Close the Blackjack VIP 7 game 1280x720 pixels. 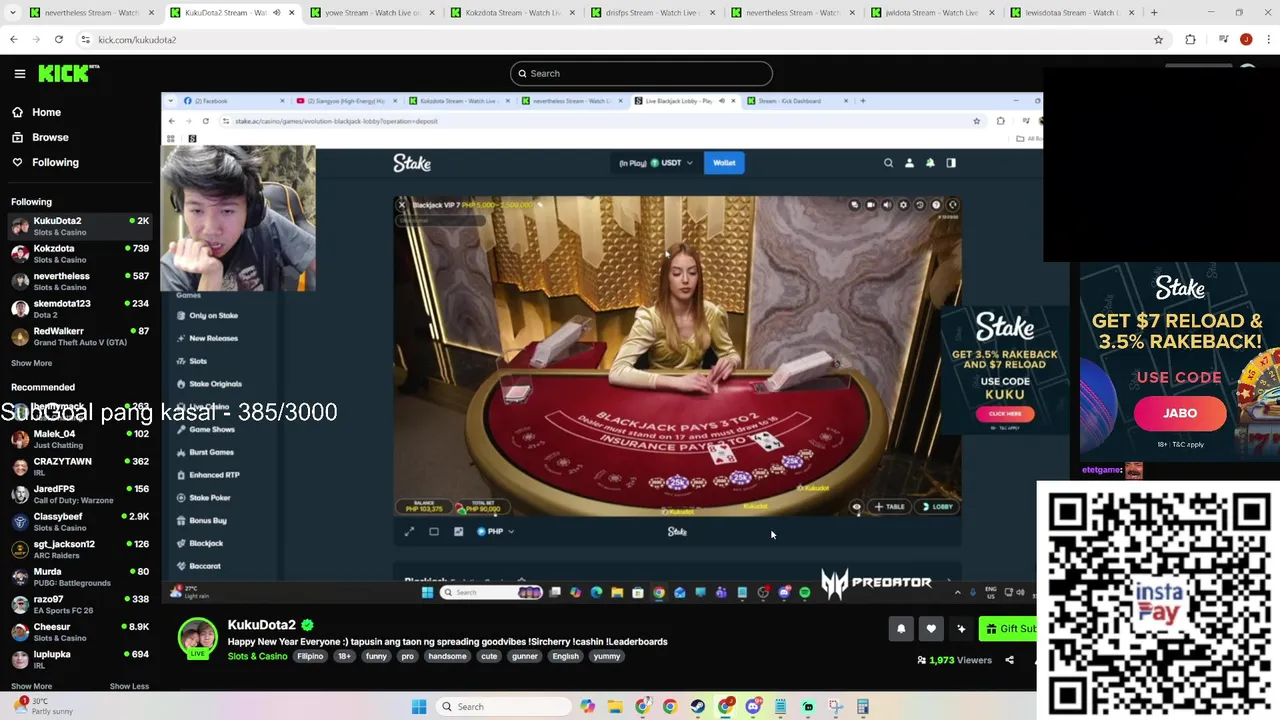pyautogui.click(x=402, y=205)
